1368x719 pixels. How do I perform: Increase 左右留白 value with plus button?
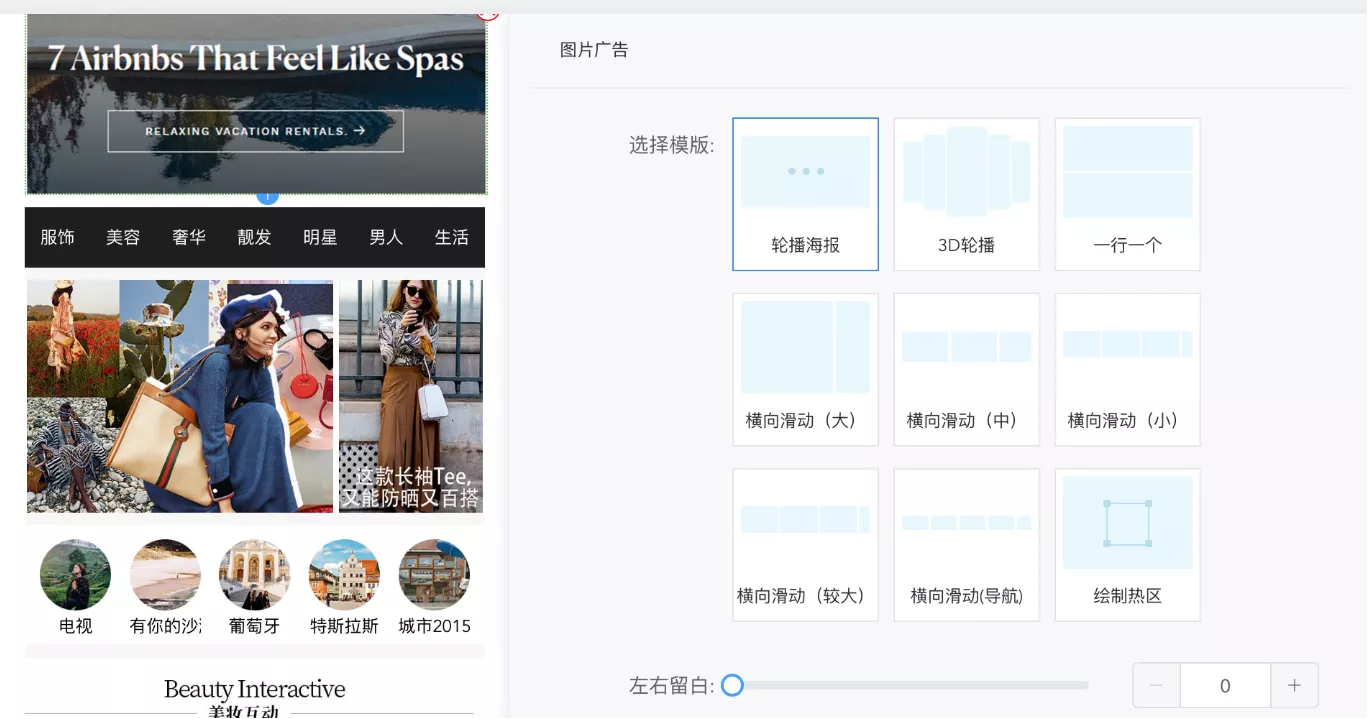click(1294, 686)
